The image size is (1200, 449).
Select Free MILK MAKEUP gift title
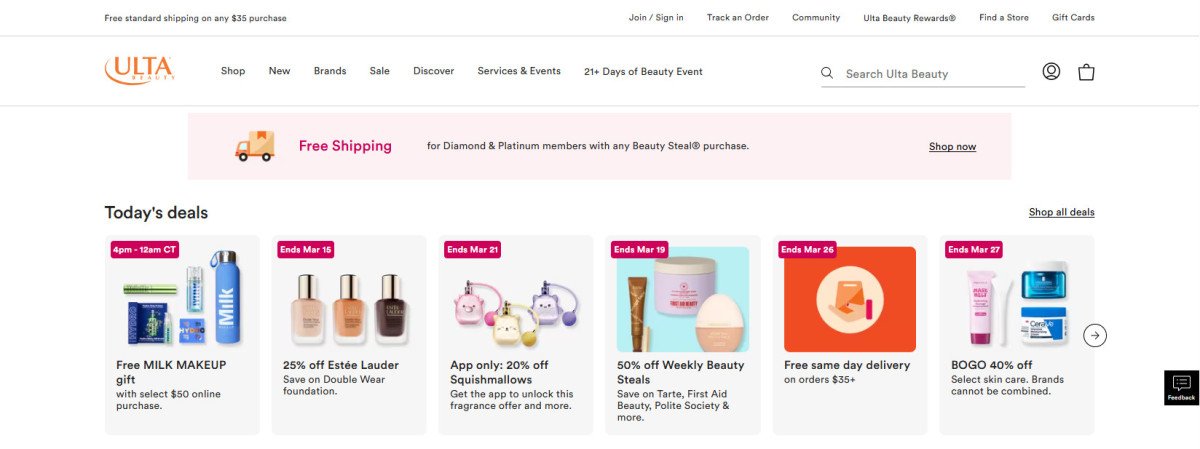coord(172,372)
